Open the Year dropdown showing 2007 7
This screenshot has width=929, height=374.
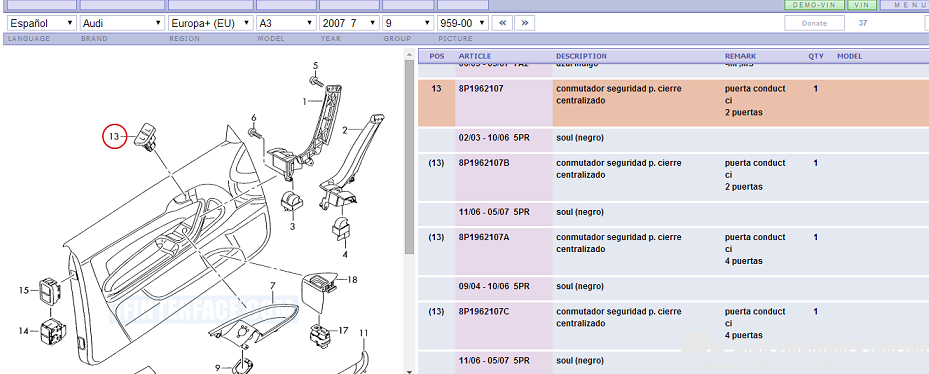(349, 23)
